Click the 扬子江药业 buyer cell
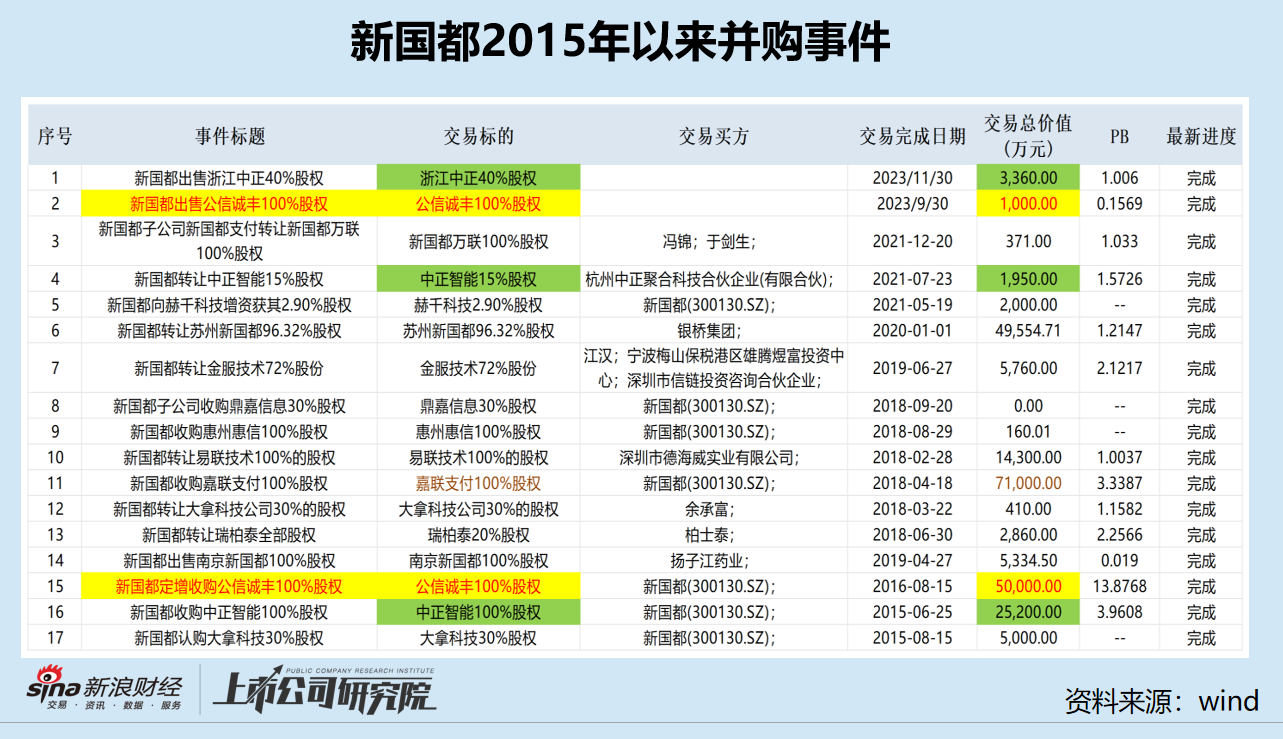 coord(713,560)
